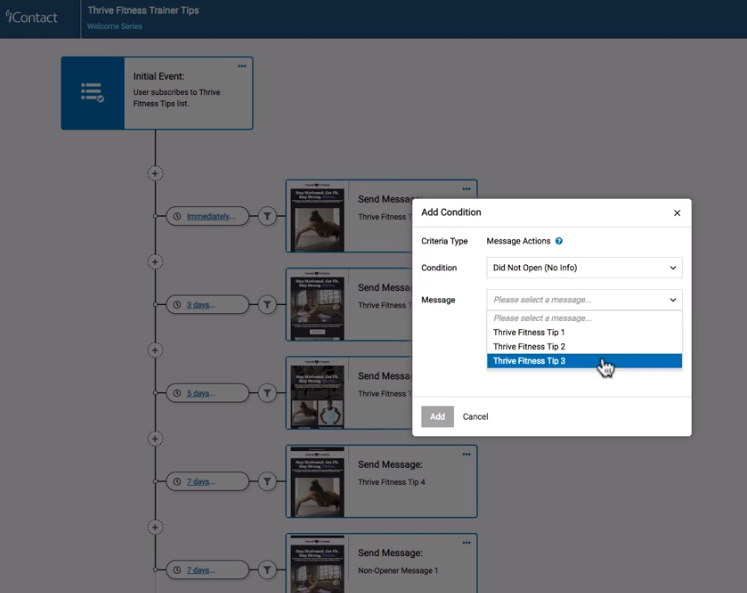Image resolution: width=747 pixels, height=593 pixels.
Task: Click Non-Opener Message 1 email thumbnail
Action: click(x=317, y=564)
